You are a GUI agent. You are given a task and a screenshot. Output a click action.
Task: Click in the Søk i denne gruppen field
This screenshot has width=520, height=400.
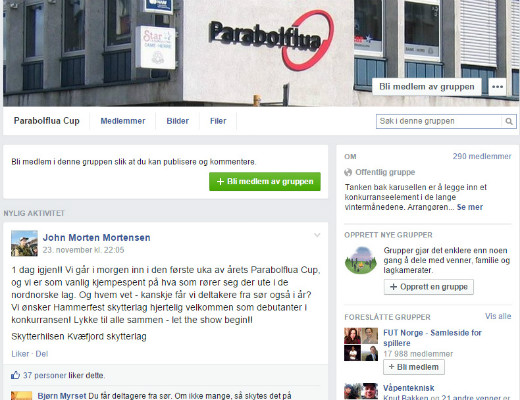[x=439, y=121]
